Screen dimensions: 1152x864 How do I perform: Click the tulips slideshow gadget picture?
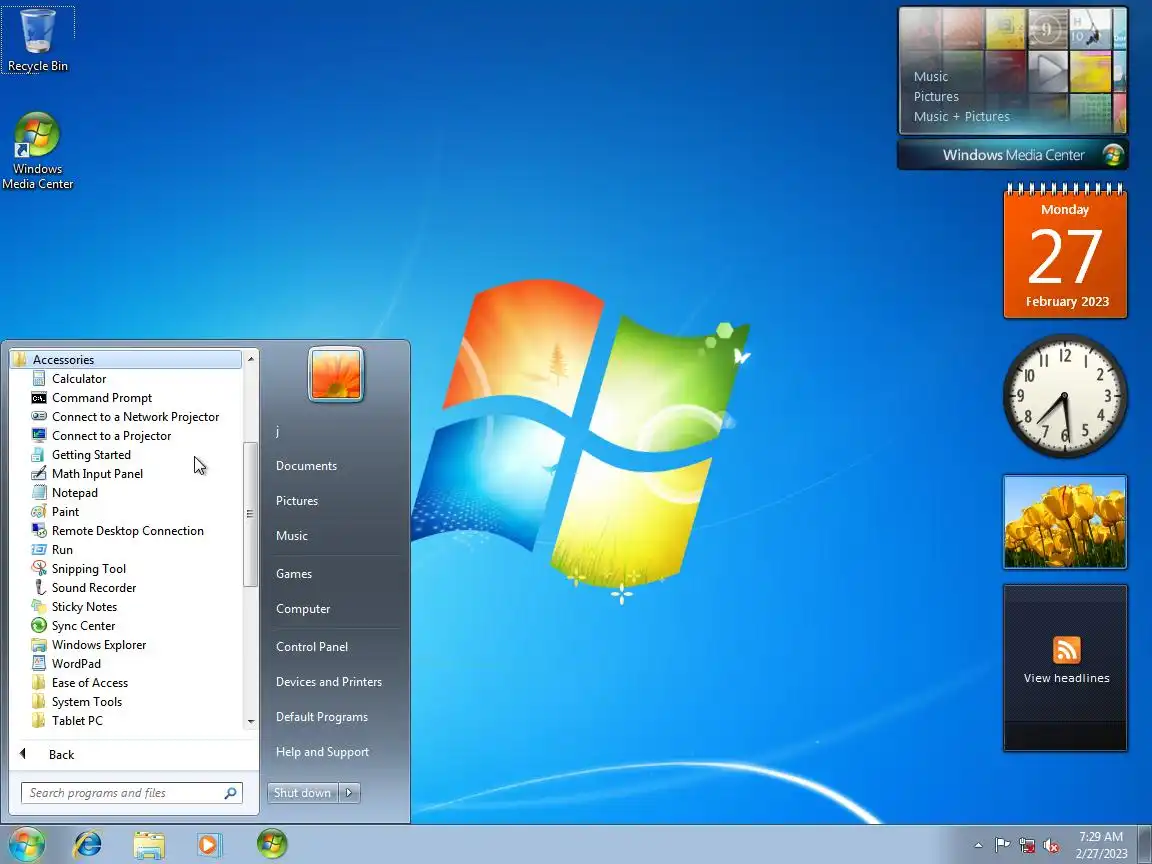click(1065, 522)
